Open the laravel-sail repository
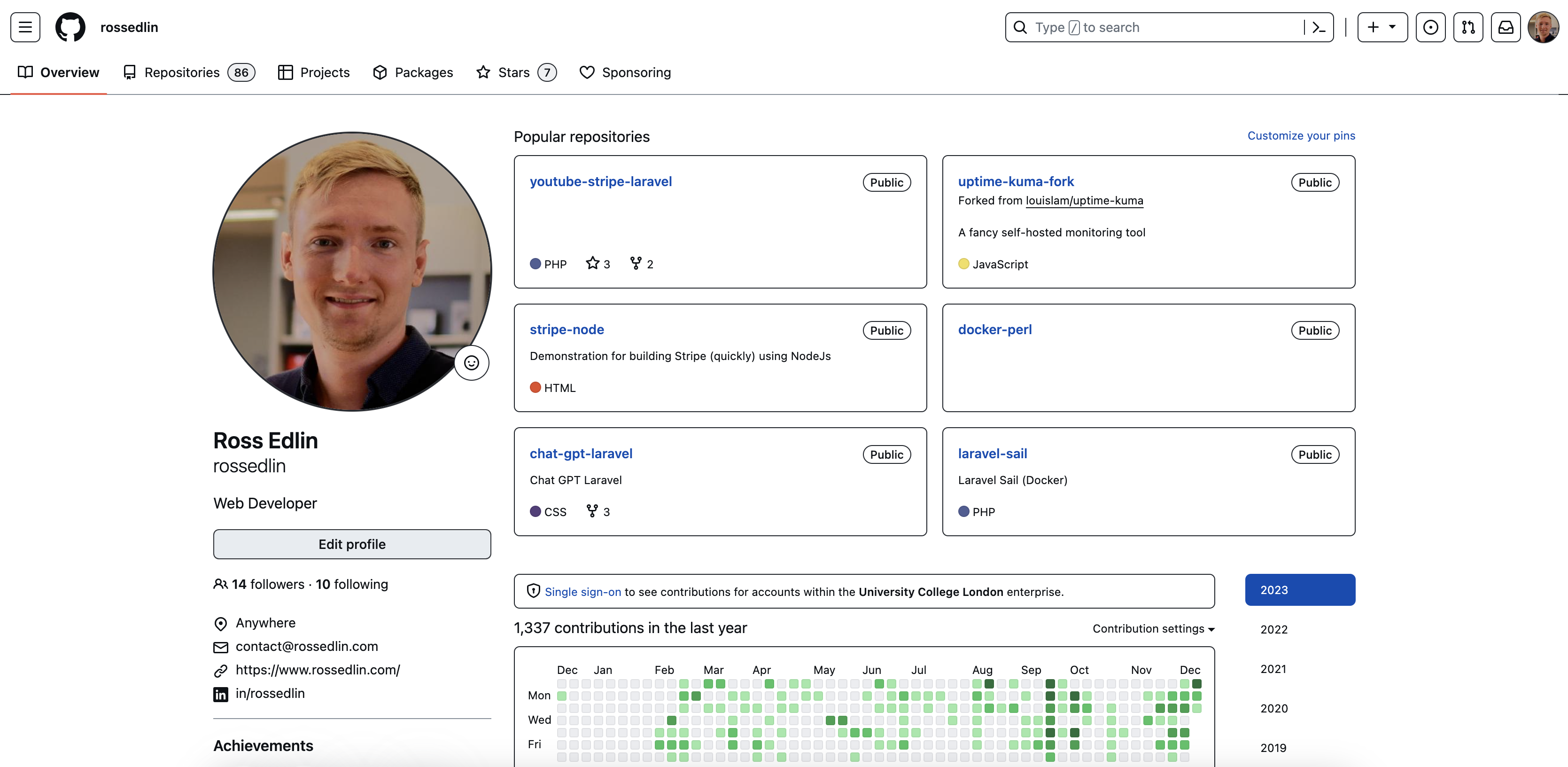Screen dimensions: 1568x767 tap(992, 453)
